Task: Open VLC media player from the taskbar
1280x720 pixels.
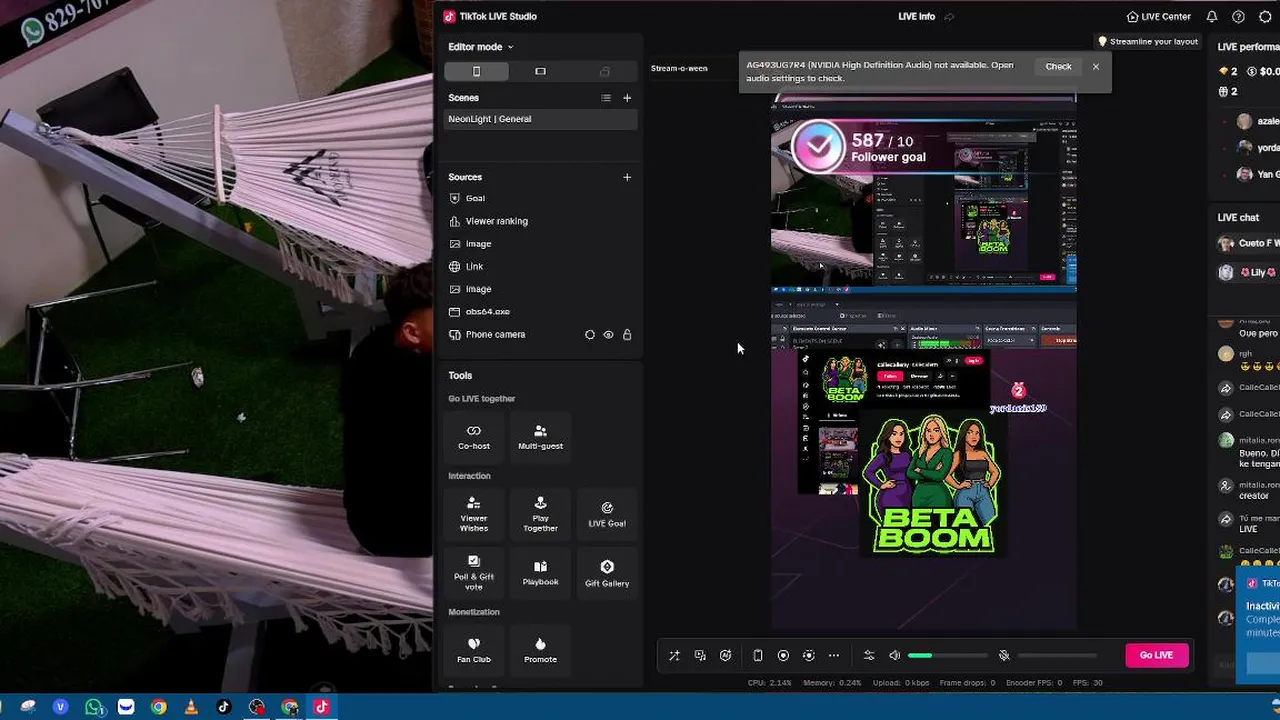Action: point(191,707)
